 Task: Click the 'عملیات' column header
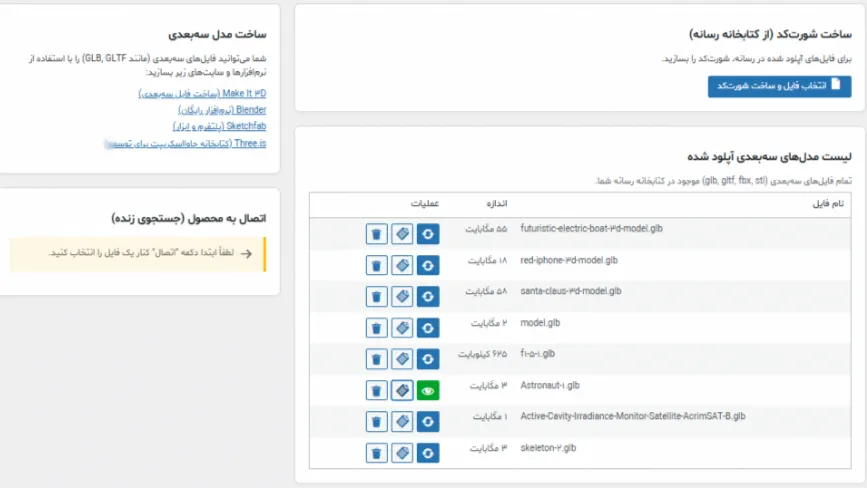coord(425,204)
